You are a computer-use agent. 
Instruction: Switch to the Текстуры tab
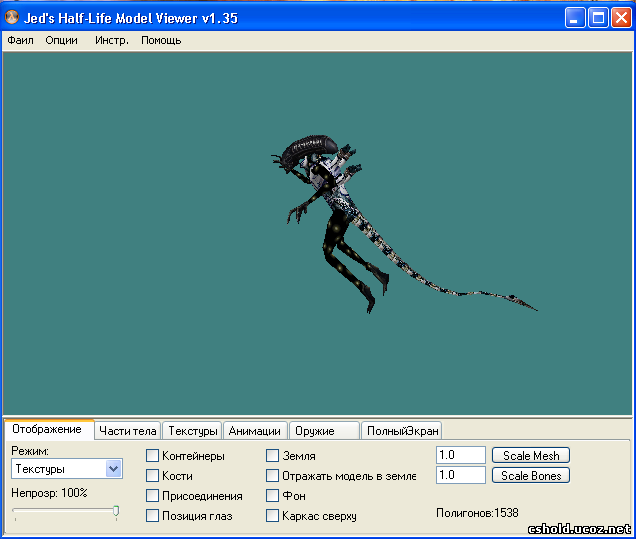[x=193, y=431]
